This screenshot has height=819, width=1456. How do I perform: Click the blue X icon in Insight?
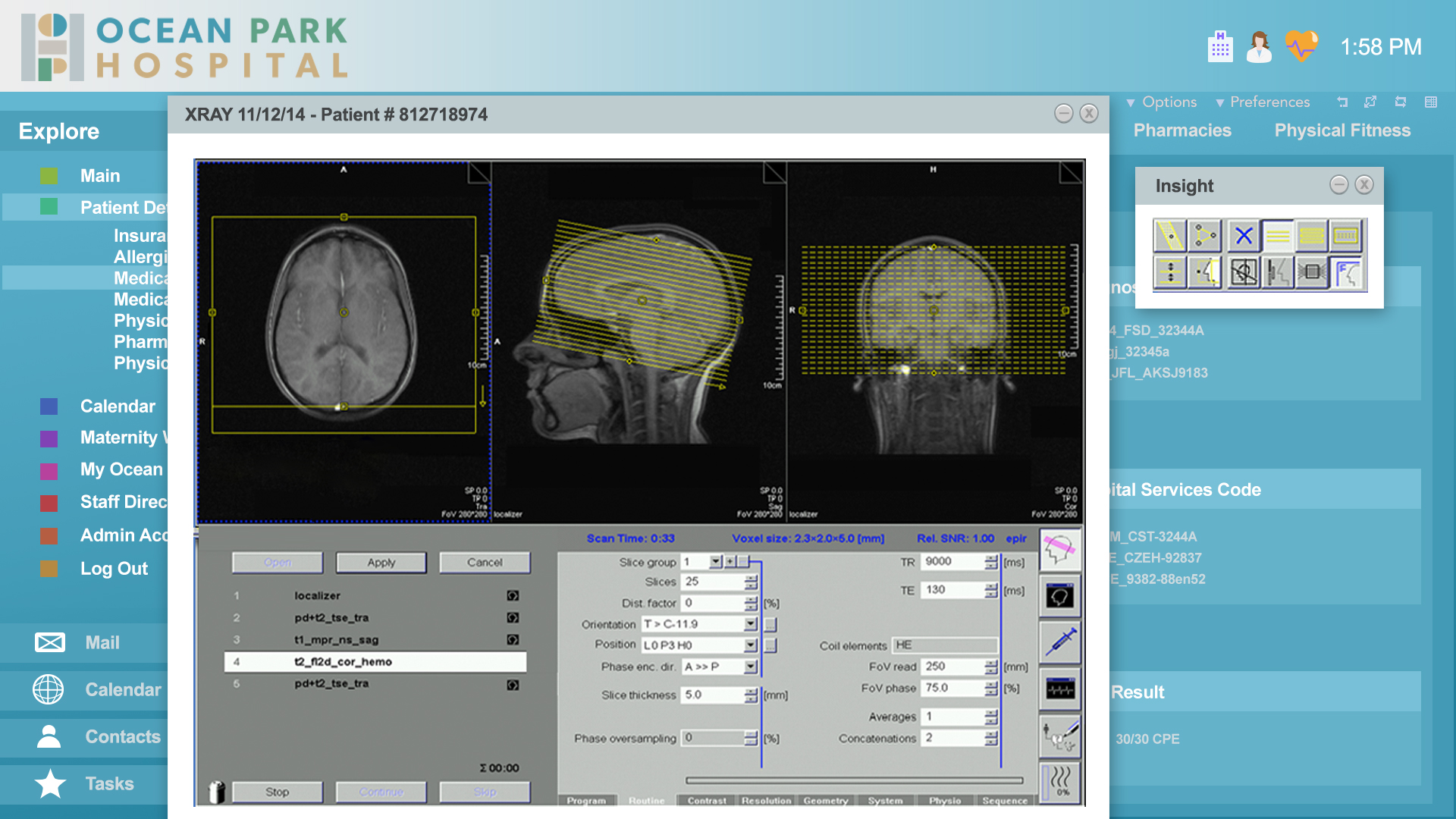pos(1243,236)
